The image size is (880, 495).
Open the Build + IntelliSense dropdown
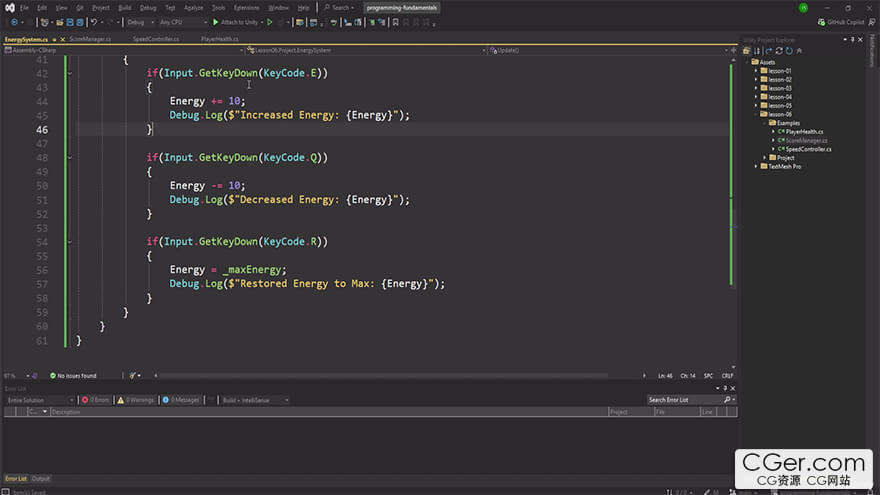point(254,400)
